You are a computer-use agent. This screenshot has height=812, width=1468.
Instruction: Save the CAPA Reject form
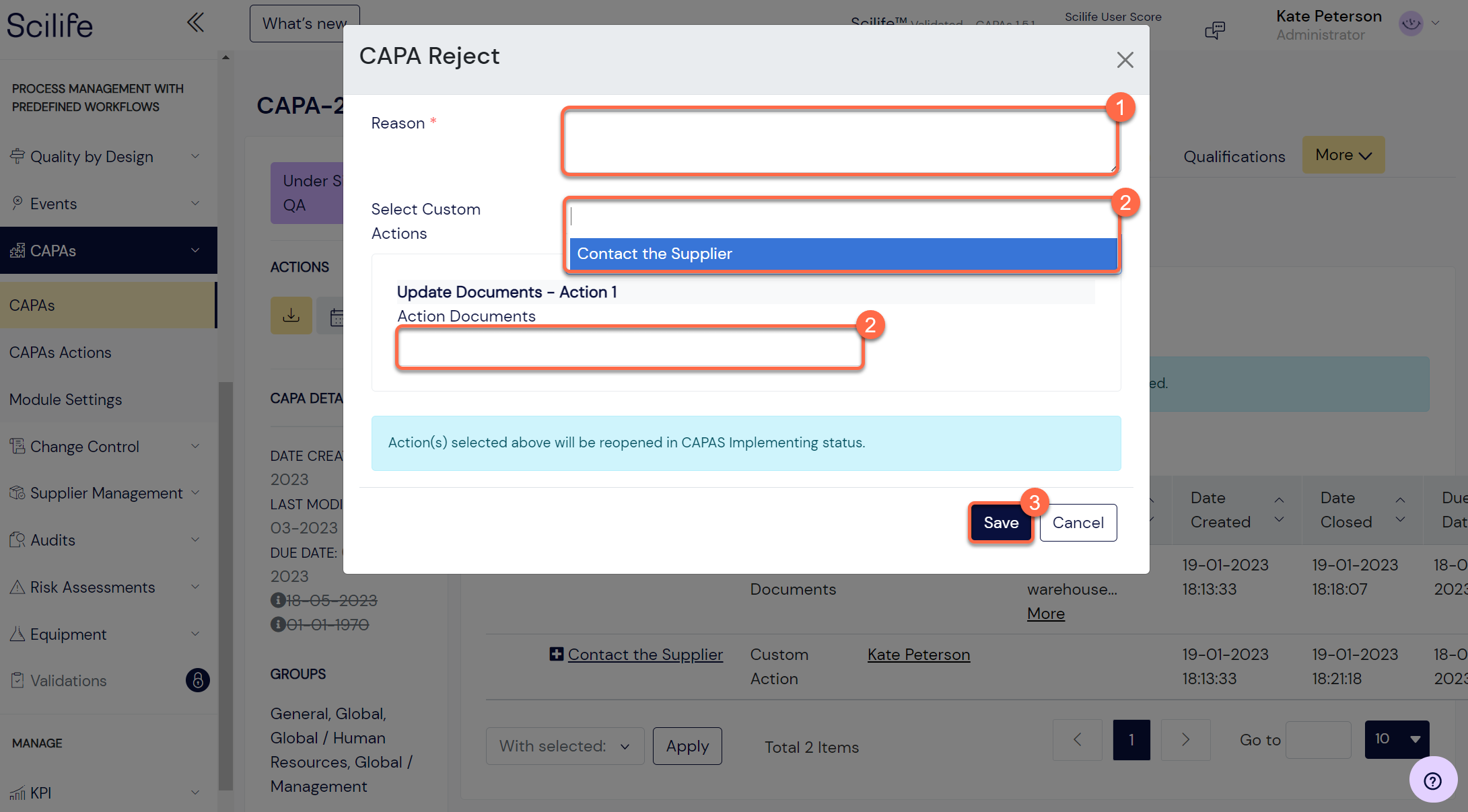(1000, 522)
